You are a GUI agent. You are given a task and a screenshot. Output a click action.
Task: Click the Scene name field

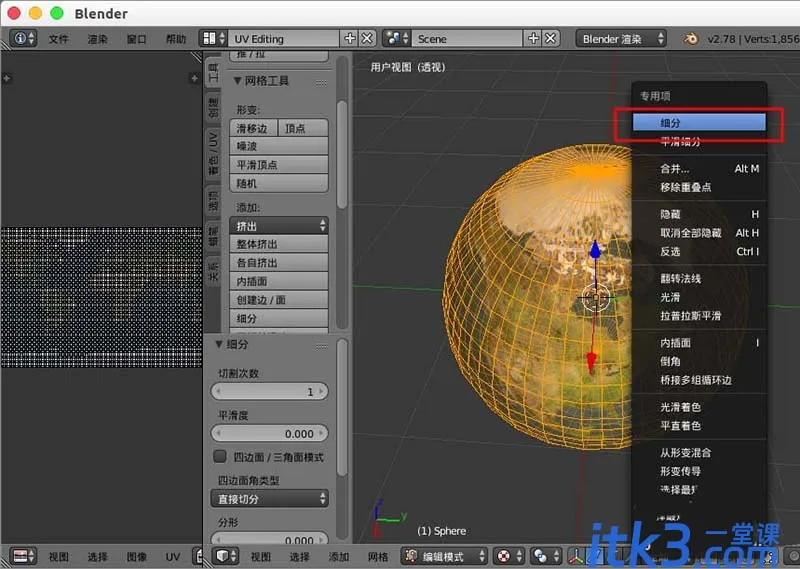coord(467,39)
